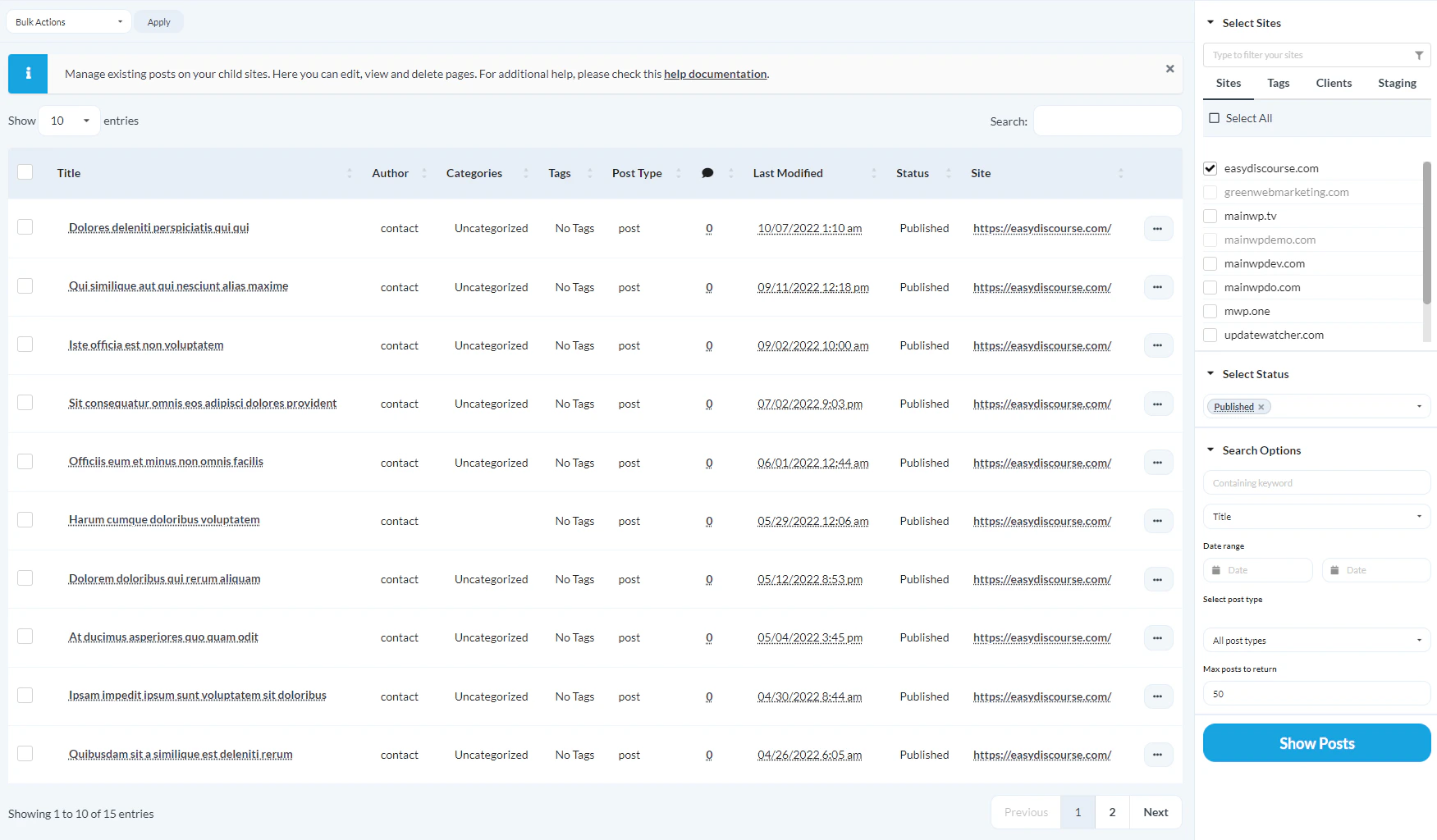Open actions menu for Iste officia est post

pyautogui.click(x=1157, y=345)
